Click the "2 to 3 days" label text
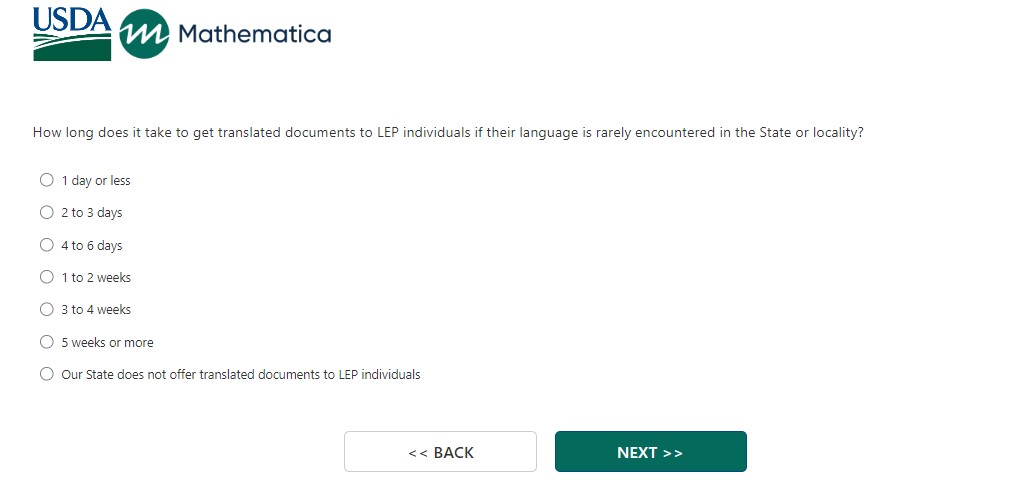 tap(92, 213)
